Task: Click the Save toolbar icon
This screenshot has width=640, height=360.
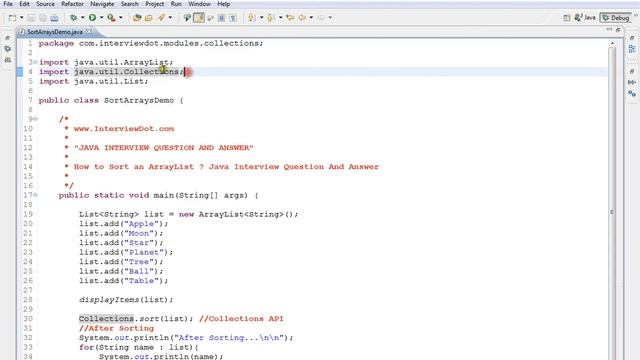Action: [31, 18]
